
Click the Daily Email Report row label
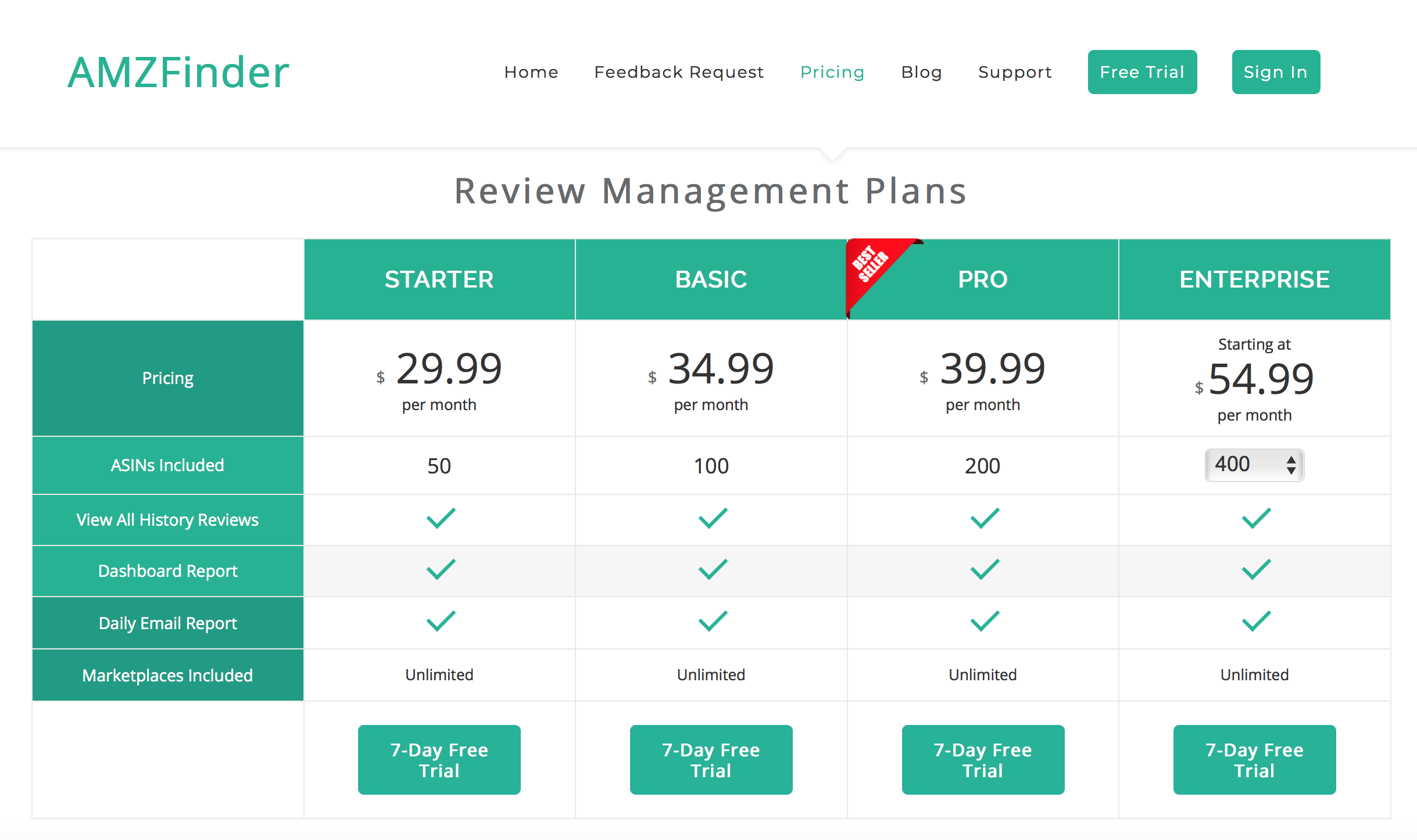pyautogui.click(x=168, y=623)
